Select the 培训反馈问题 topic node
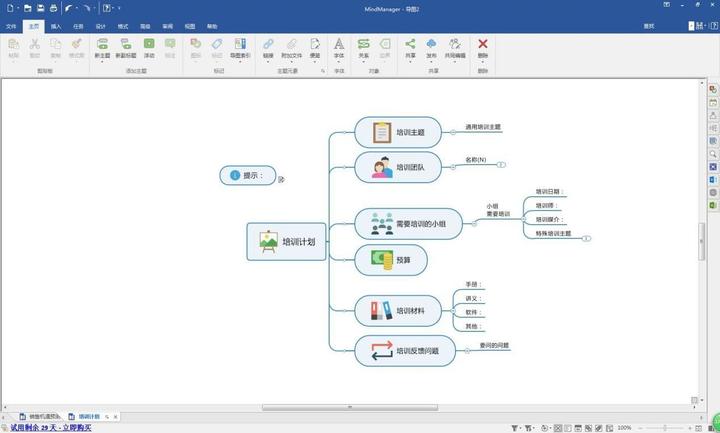720x433 pixels. 405,351
